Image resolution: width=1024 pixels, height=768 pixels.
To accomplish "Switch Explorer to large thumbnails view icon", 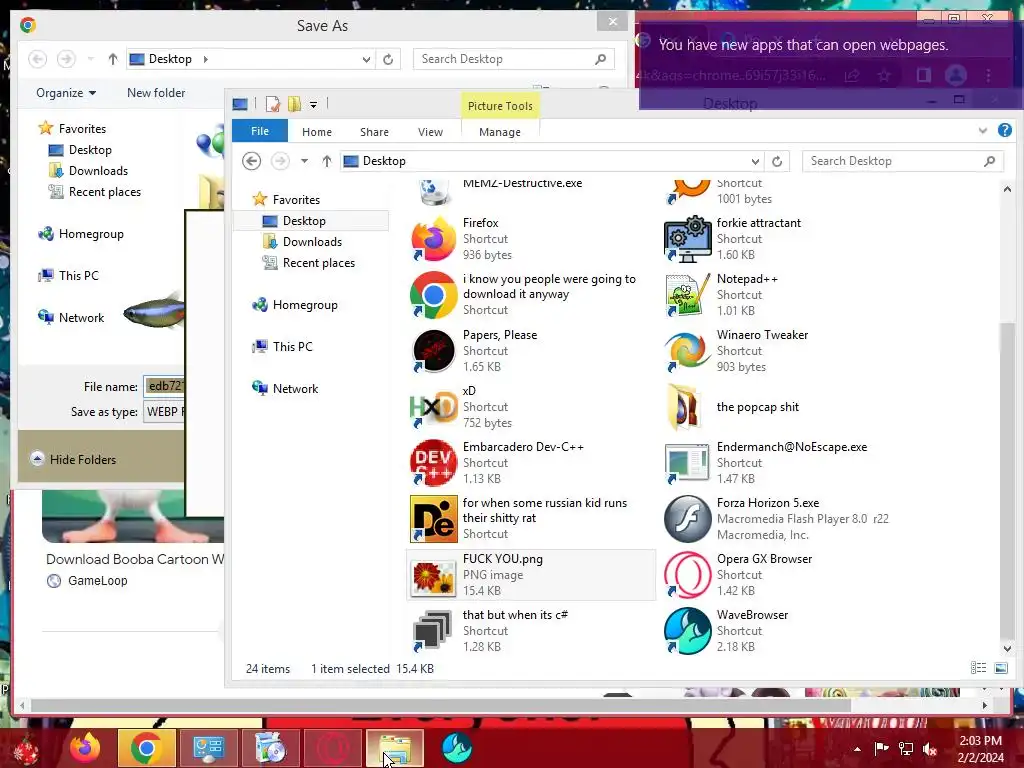I will tap(1000, 667).
